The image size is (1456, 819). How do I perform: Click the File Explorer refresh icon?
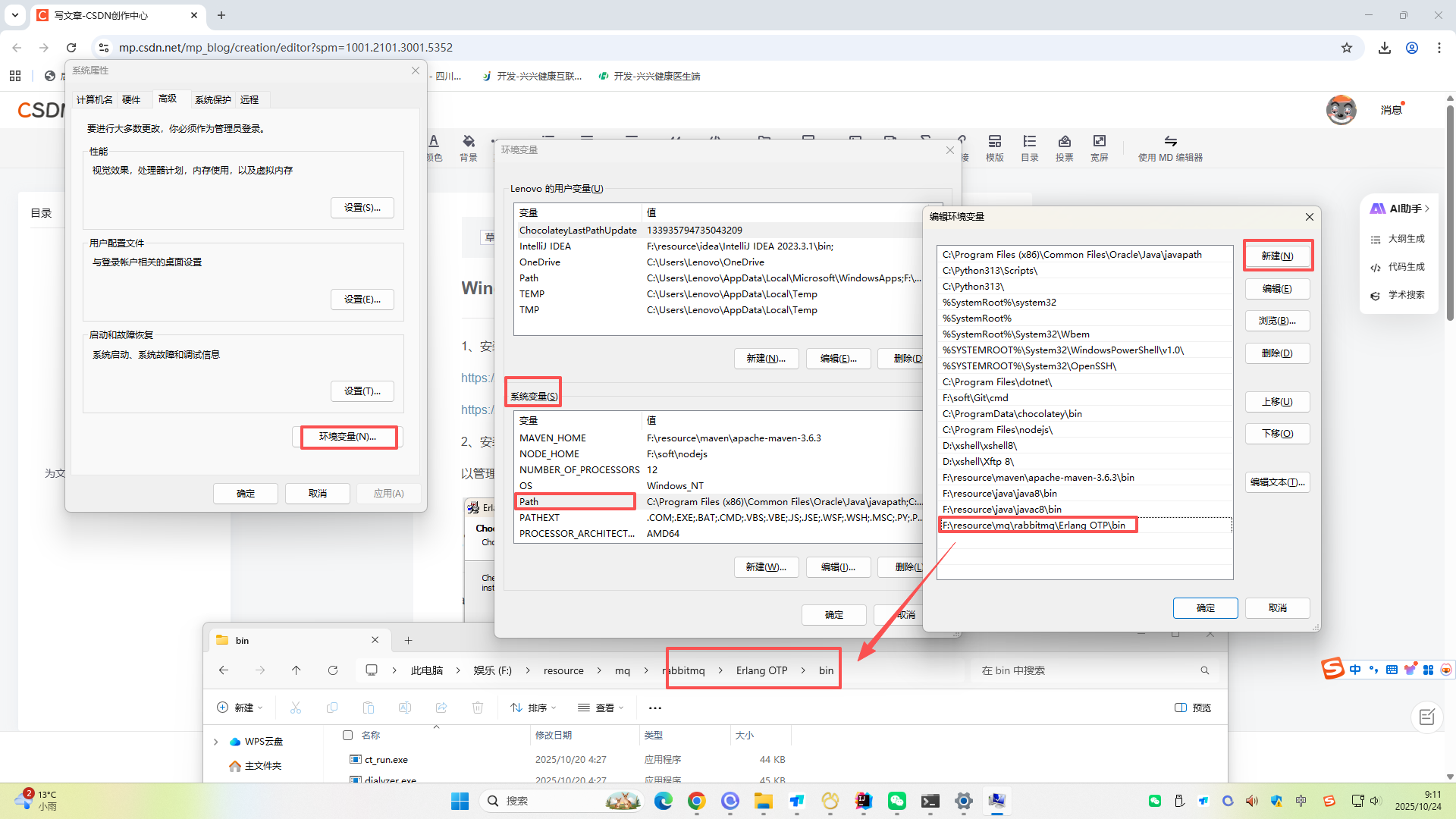click(x=332, y=670)
